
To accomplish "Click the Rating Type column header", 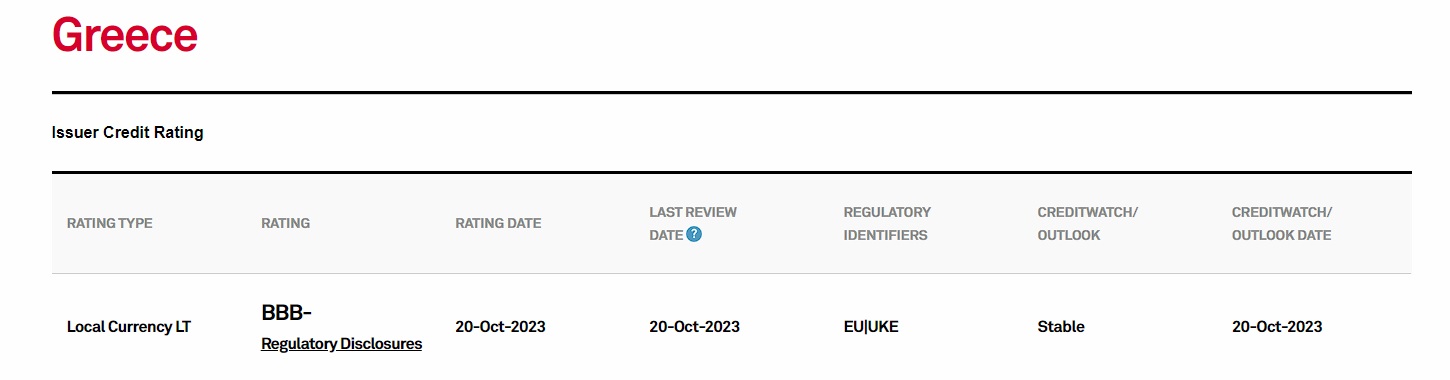I will [x=110, y=223].
